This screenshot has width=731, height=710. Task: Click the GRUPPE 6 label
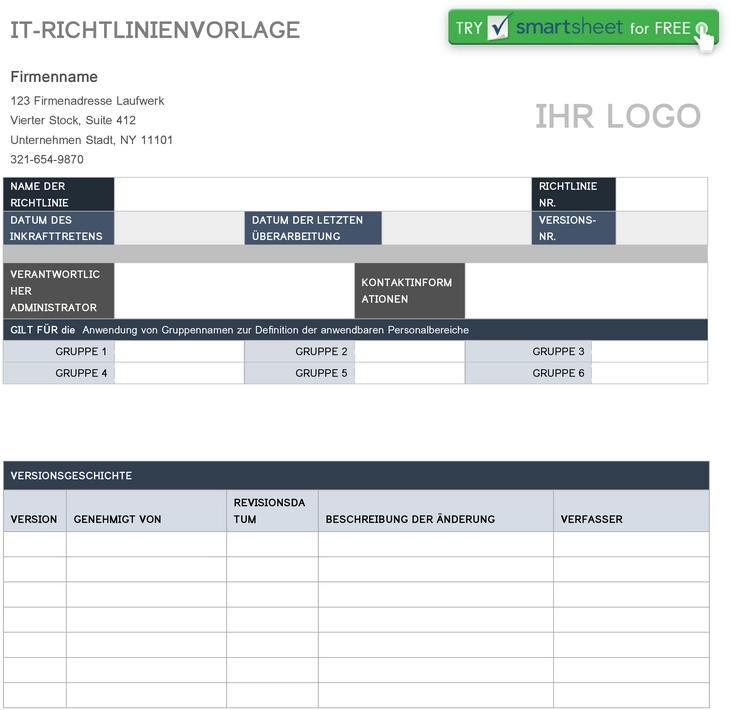[x=528, y=373]
